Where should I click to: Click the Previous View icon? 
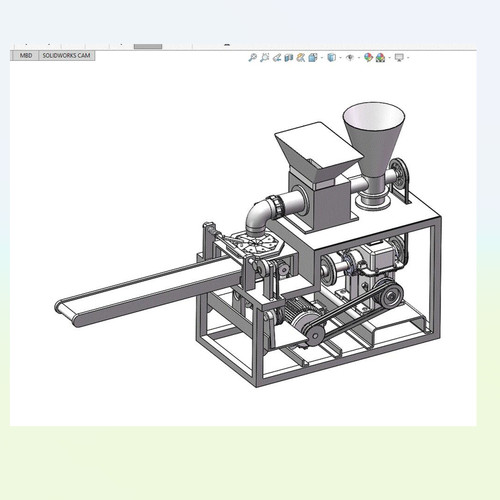(276, 58)
